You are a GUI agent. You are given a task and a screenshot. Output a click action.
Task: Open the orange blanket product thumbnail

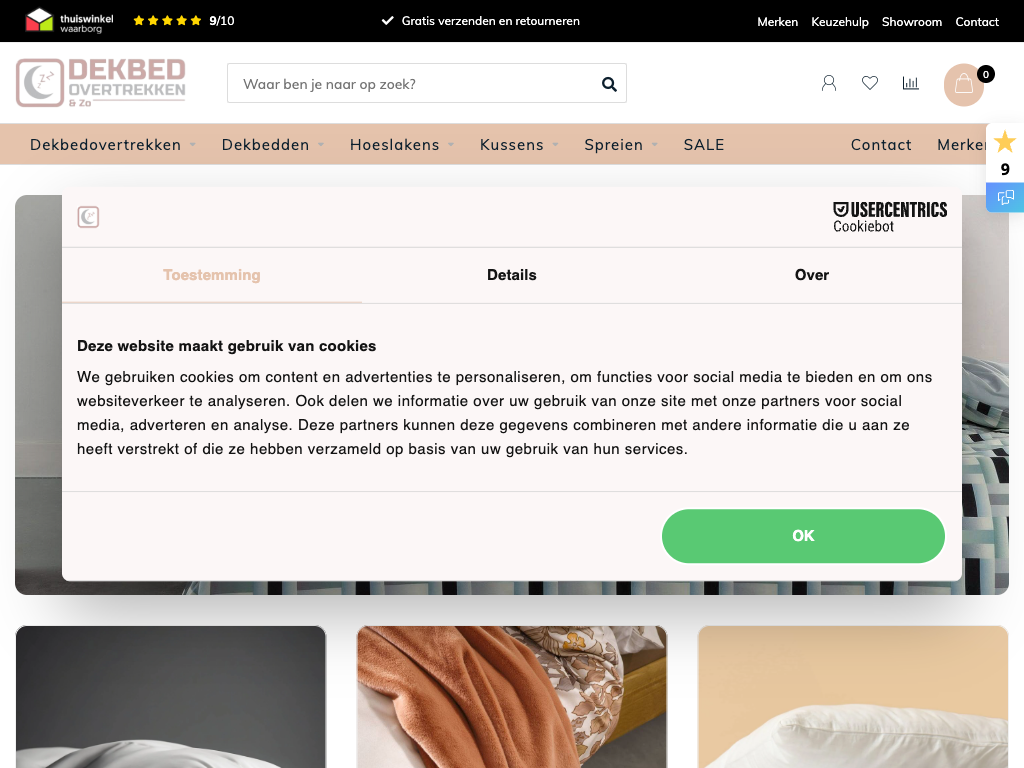(511, 697)
